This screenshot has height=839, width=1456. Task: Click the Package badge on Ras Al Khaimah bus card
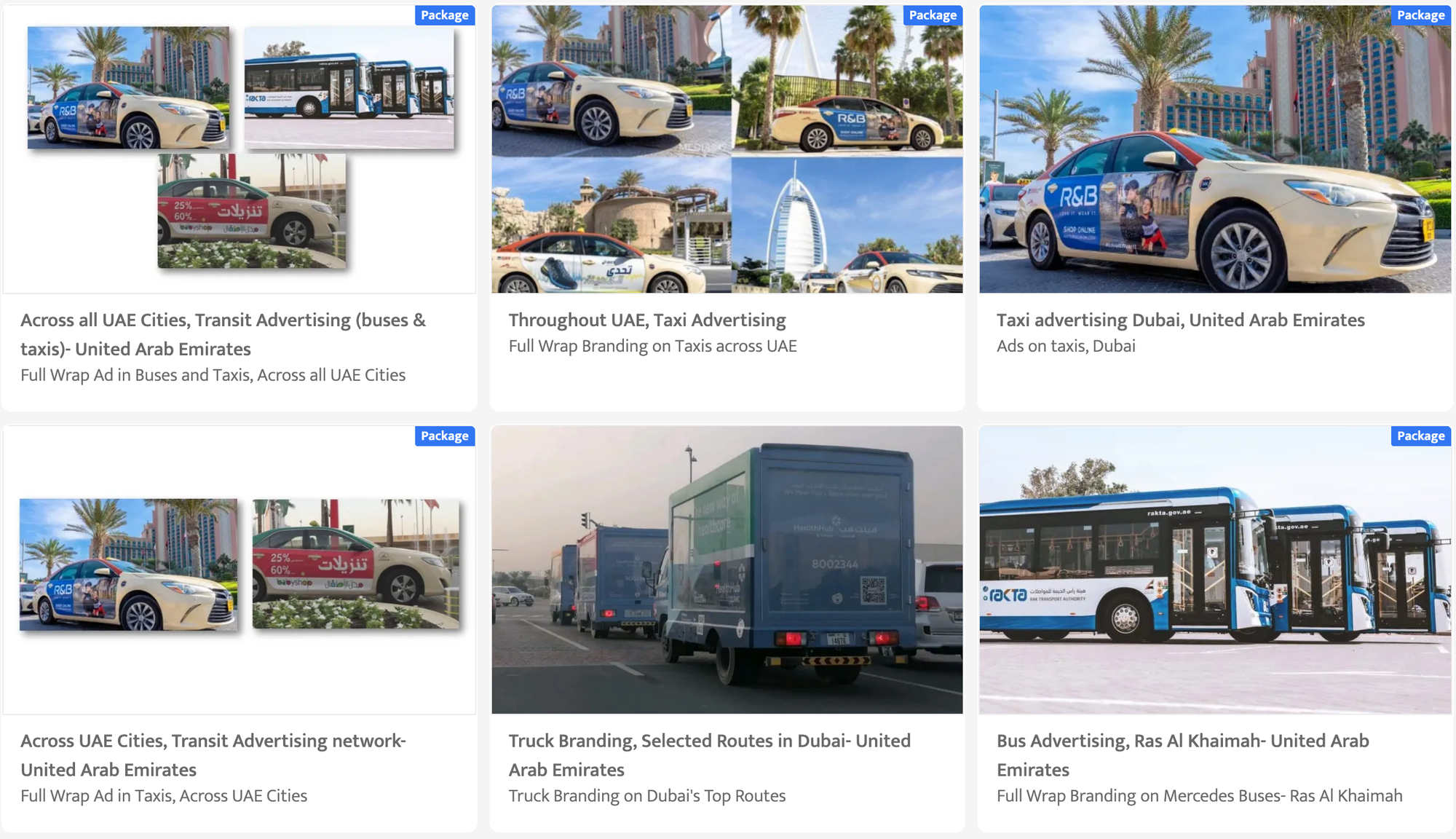pos(1420,436)
